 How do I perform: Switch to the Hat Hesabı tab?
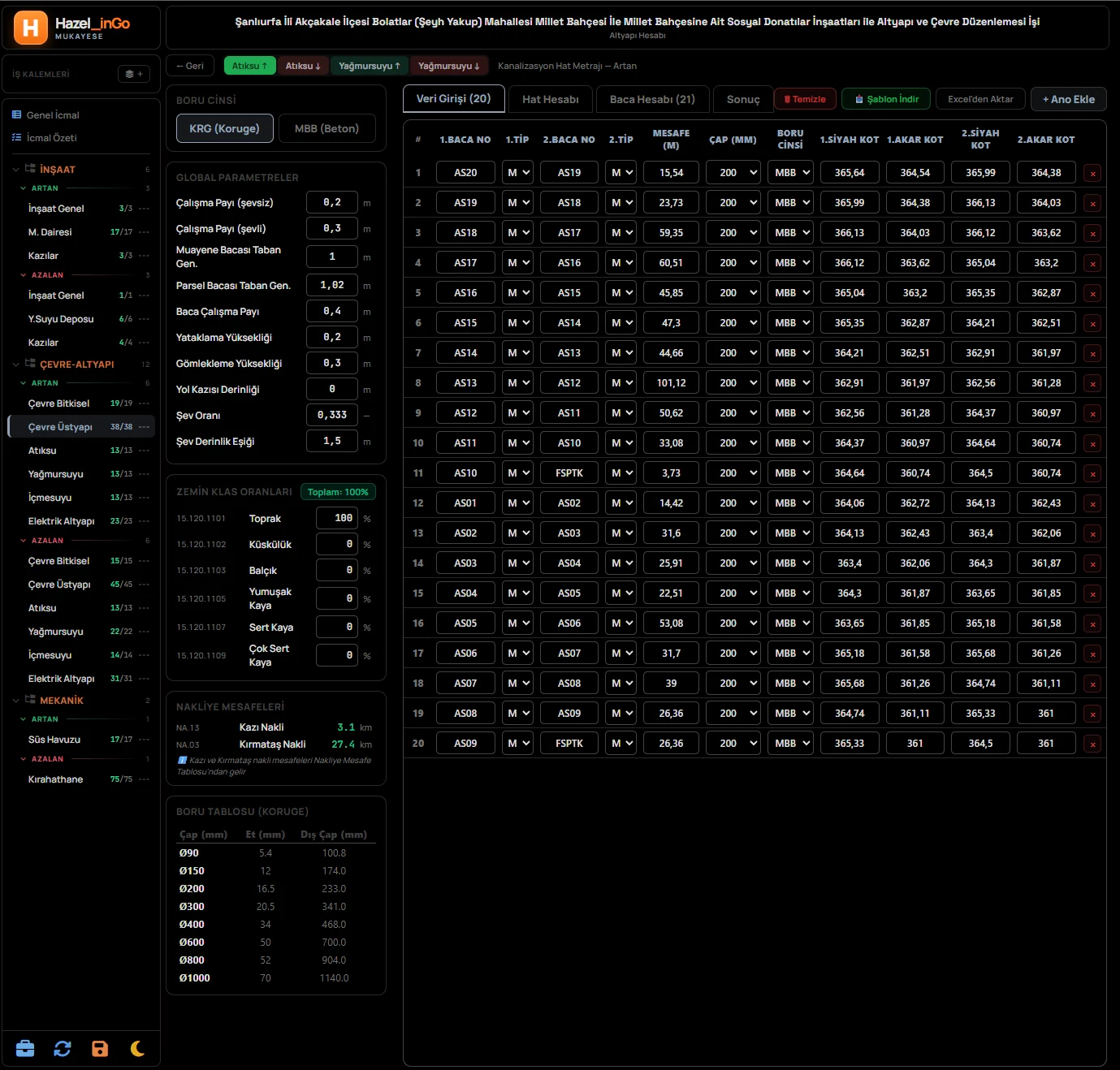551,99
